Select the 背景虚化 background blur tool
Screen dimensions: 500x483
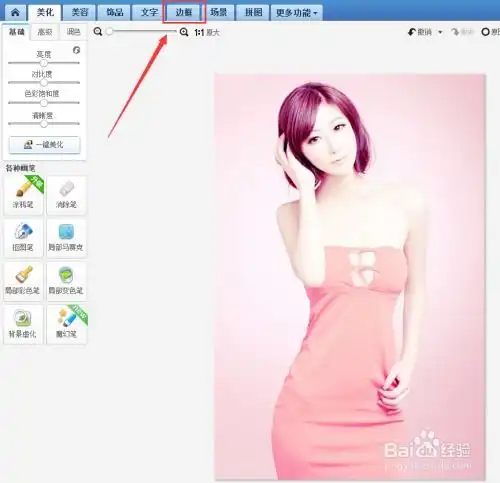tap(23, 324)
